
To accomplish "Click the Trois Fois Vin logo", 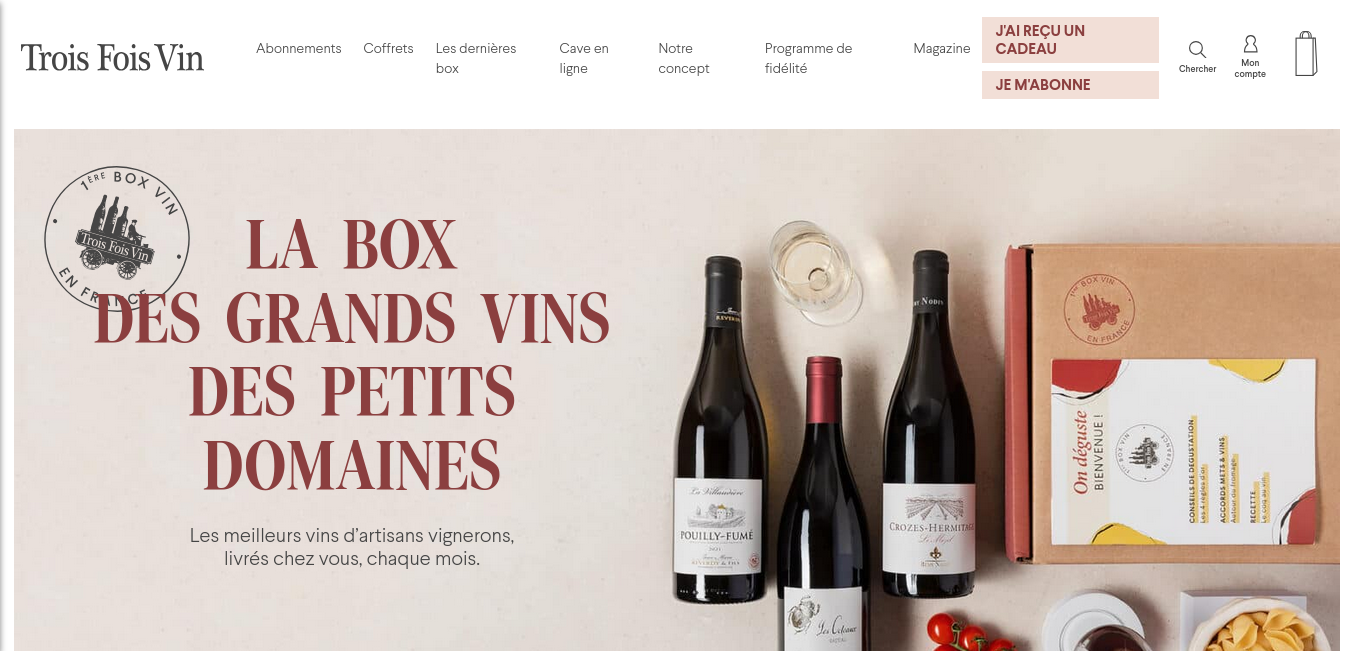I will click(x=112, y=57).
